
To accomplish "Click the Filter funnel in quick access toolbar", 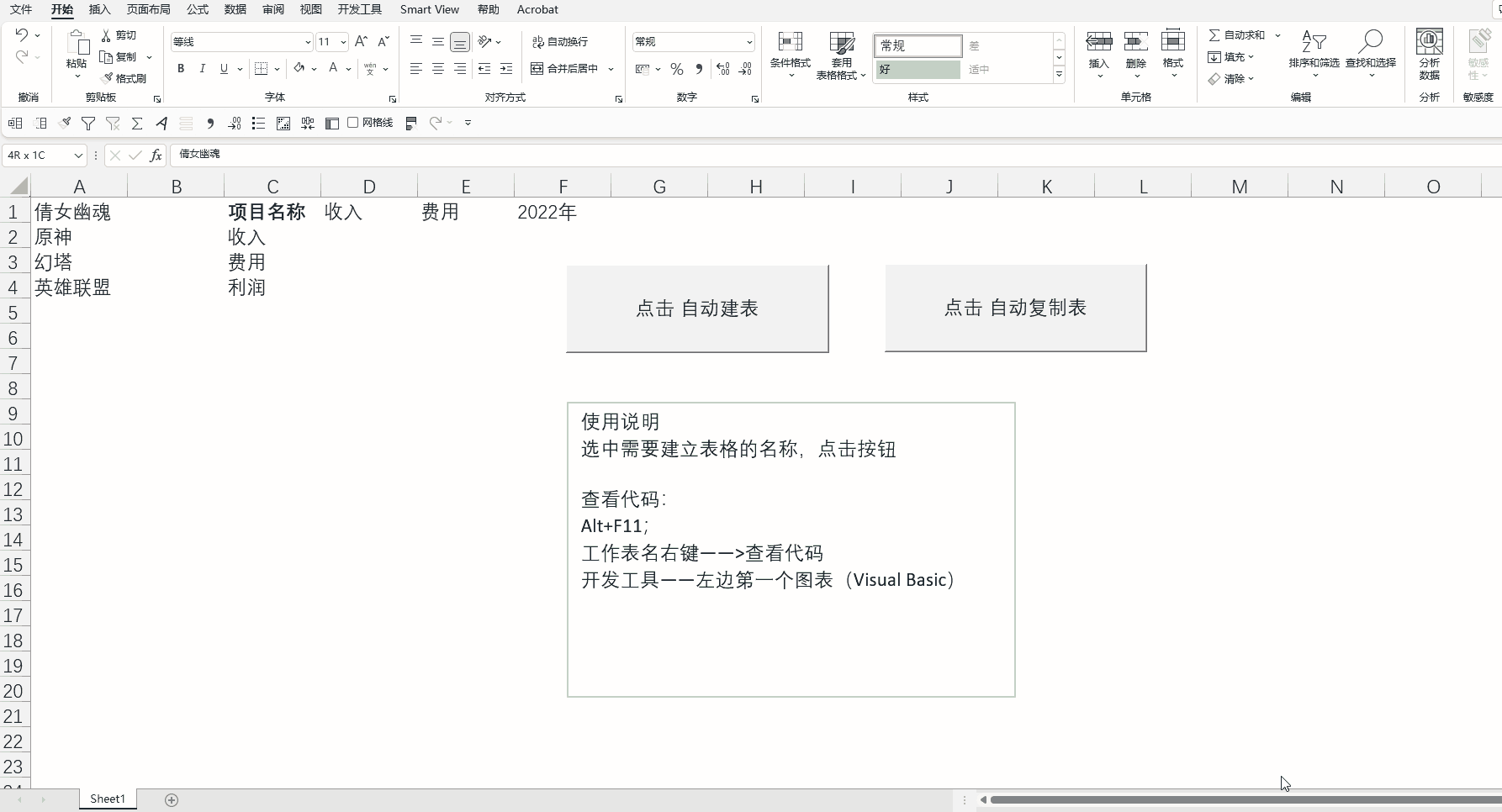I will point(88,124).
